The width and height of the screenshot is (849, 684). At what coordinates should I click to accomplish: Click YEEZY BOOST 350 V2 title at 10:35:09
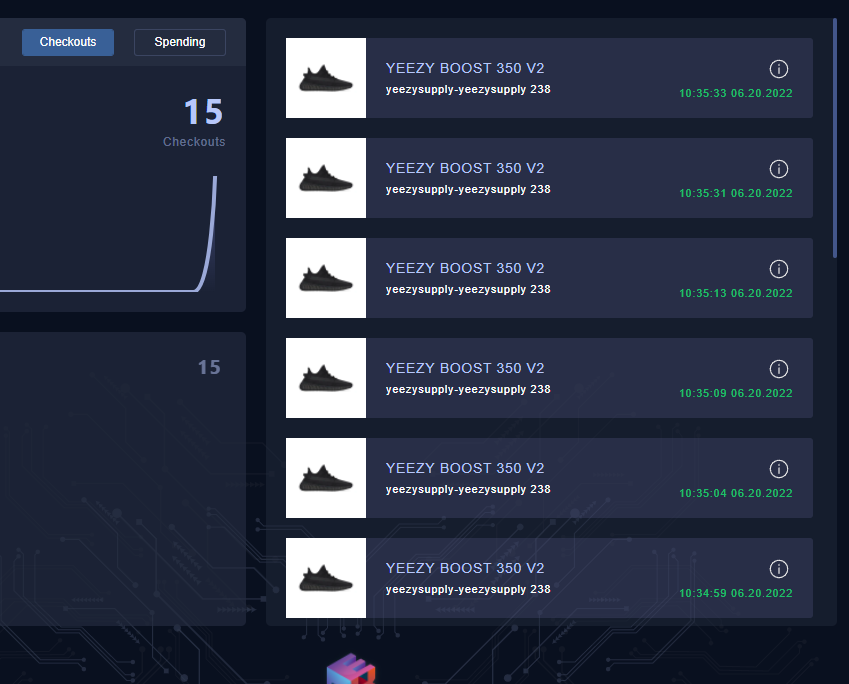pos(465,368)
